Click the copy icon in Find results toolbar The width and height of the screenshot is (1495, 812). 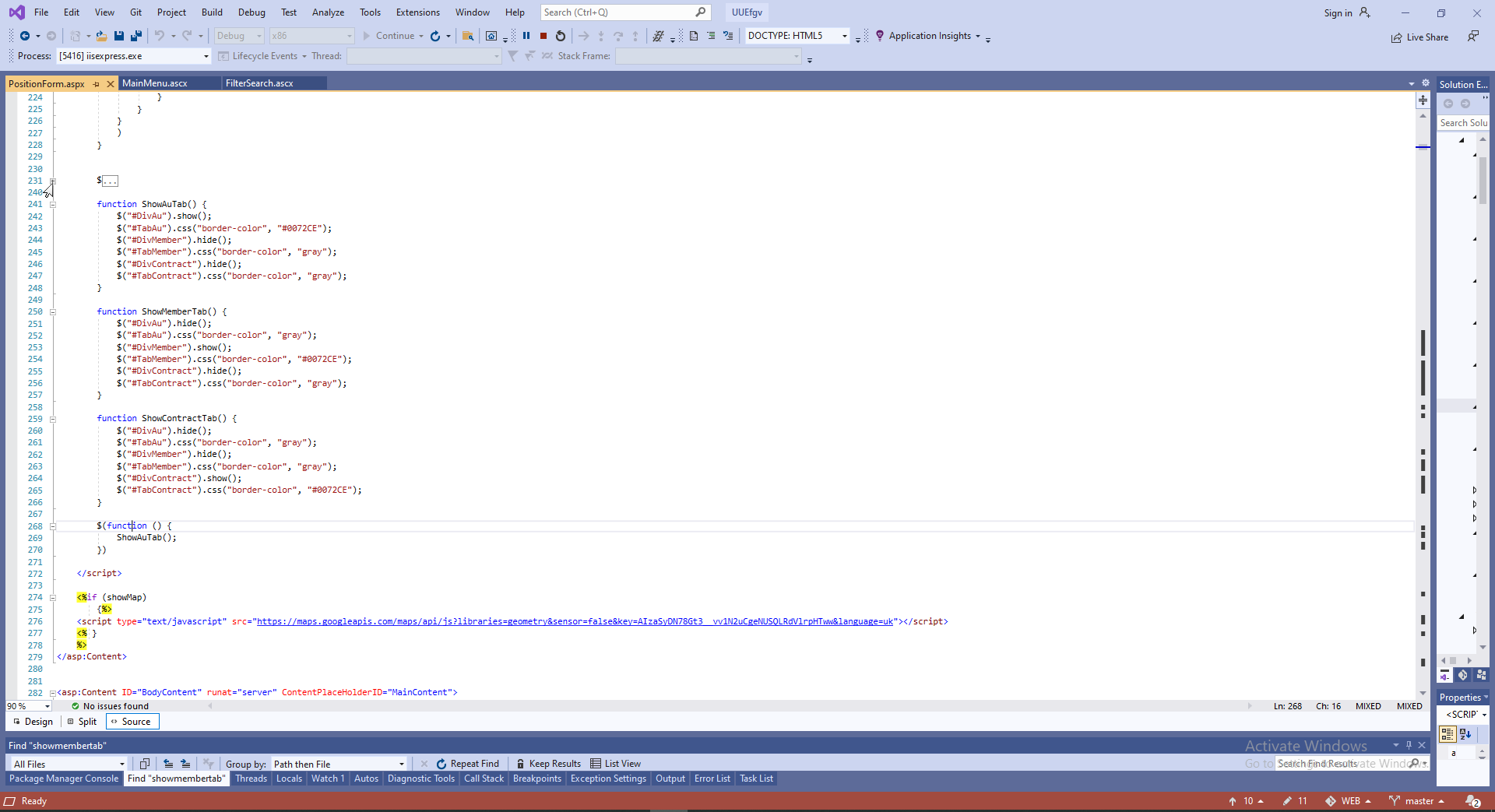(x=144, y=764)
